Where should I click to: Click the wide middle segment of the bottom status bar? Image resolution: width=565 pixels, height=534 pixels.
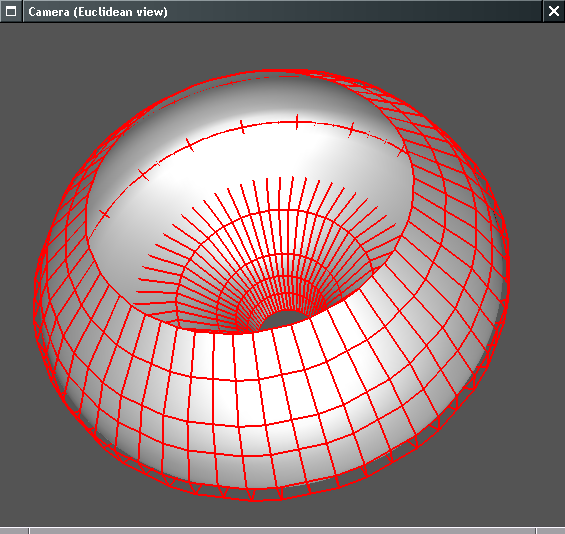pos(283,531)
